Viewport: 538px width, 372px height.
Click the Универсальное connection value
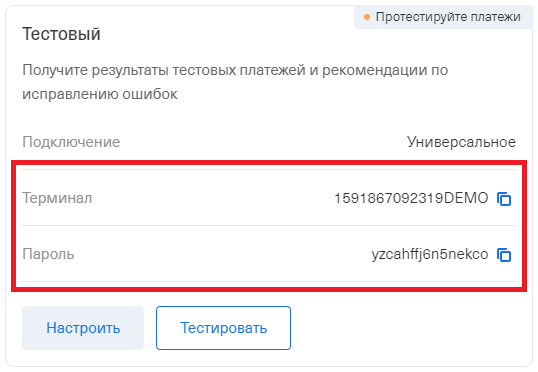[461, 142]
